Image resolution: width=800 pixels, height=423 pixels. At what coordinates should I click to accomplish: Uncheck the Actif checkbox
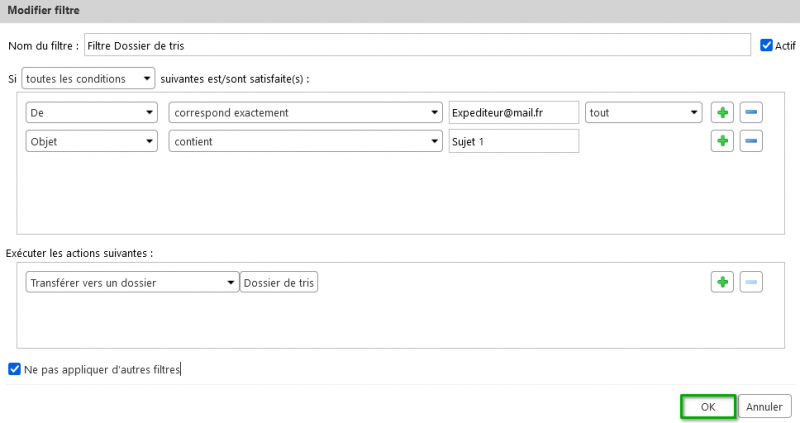point(766,45)
